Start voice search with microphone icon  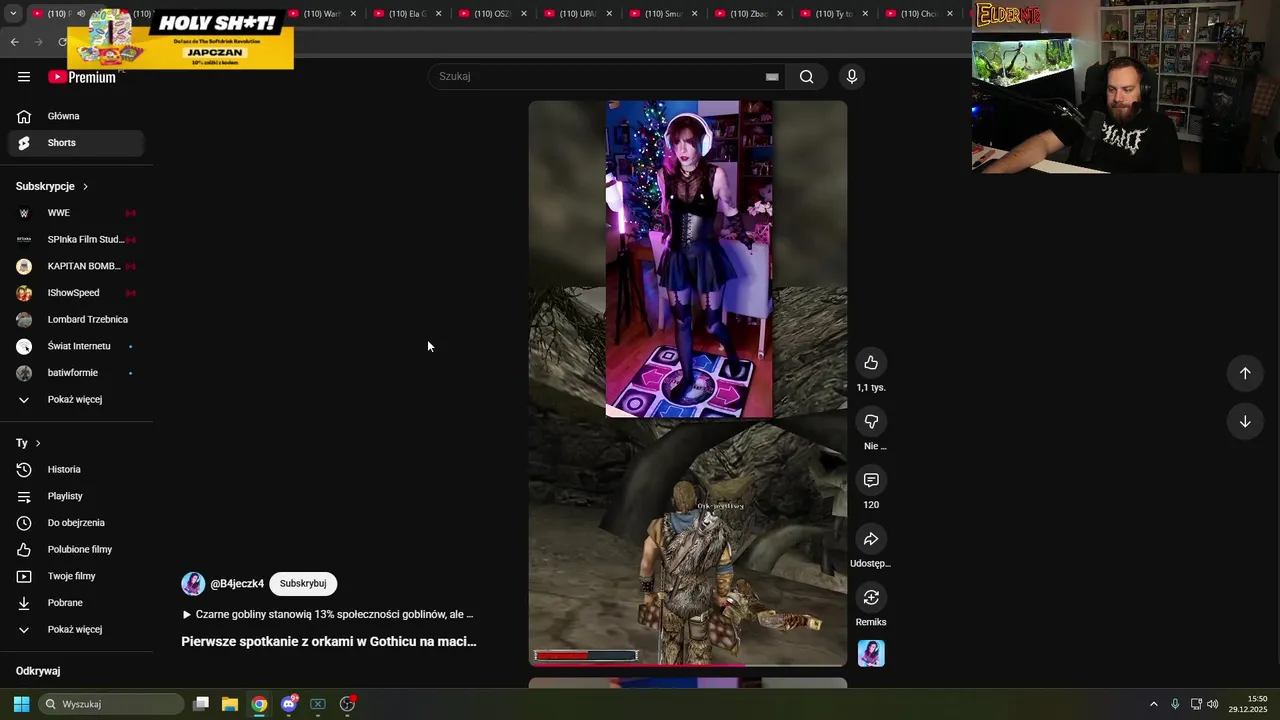852,77
